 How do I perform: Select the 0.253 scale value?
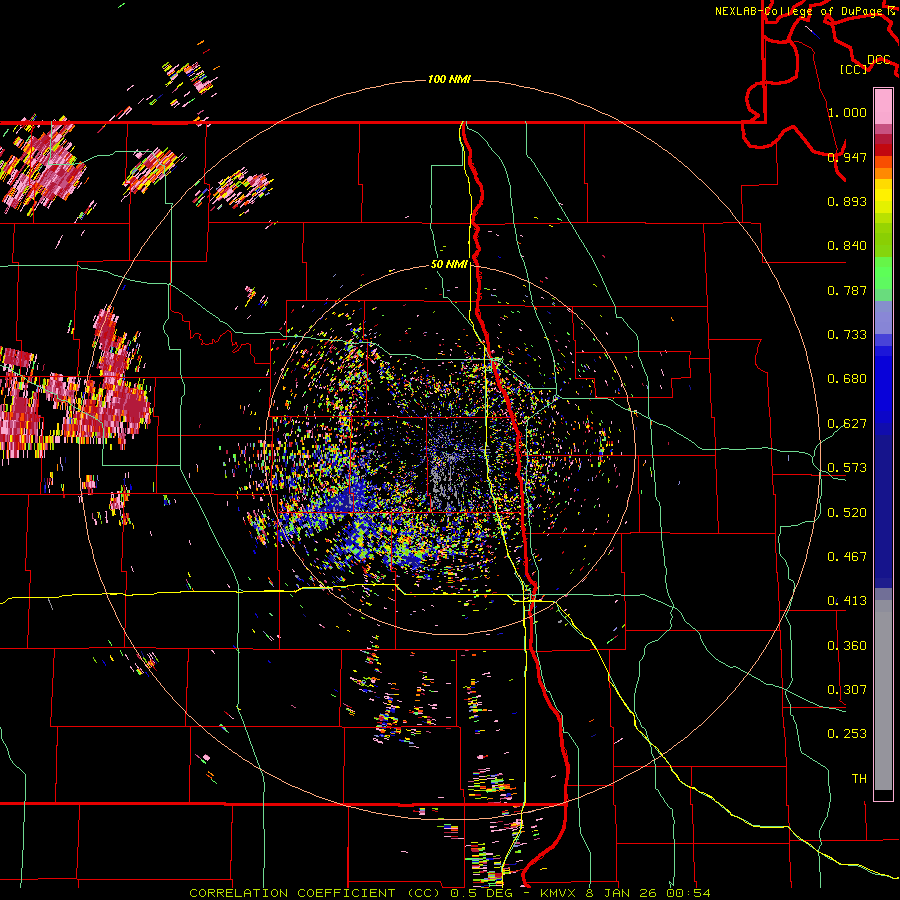[847, 734]
